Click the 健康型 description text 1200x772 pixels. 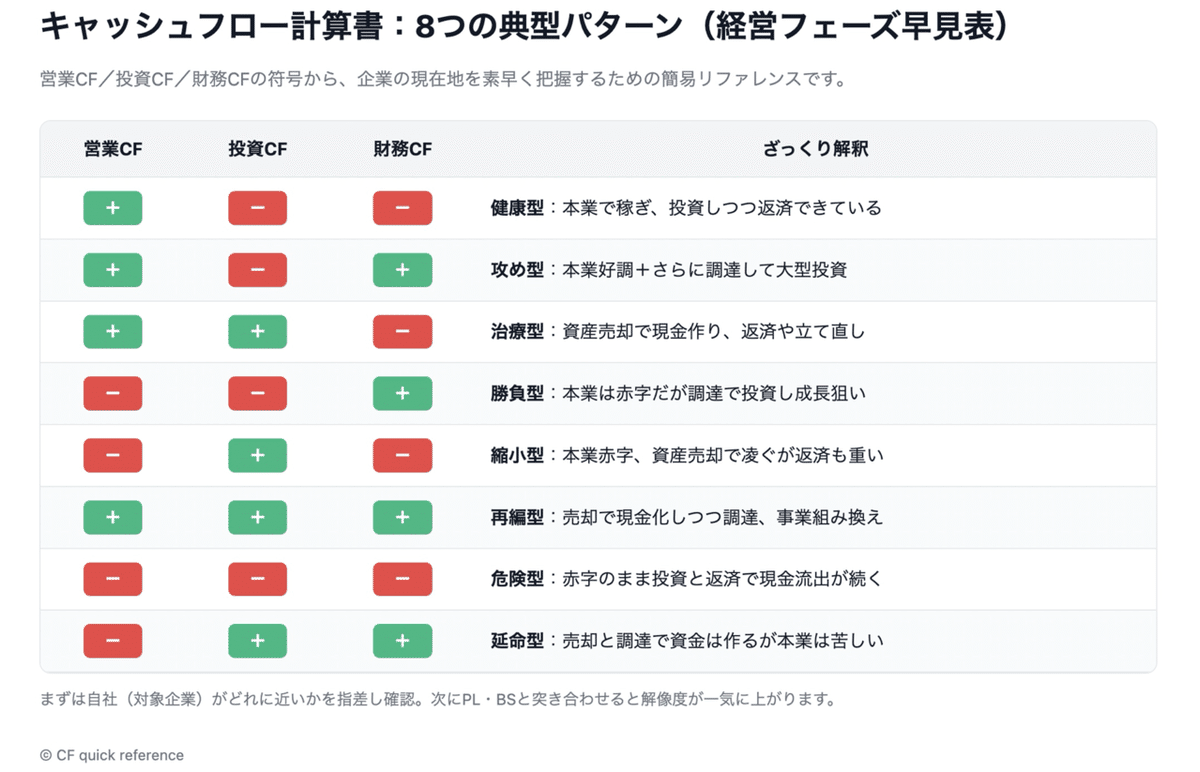[686, 208]
